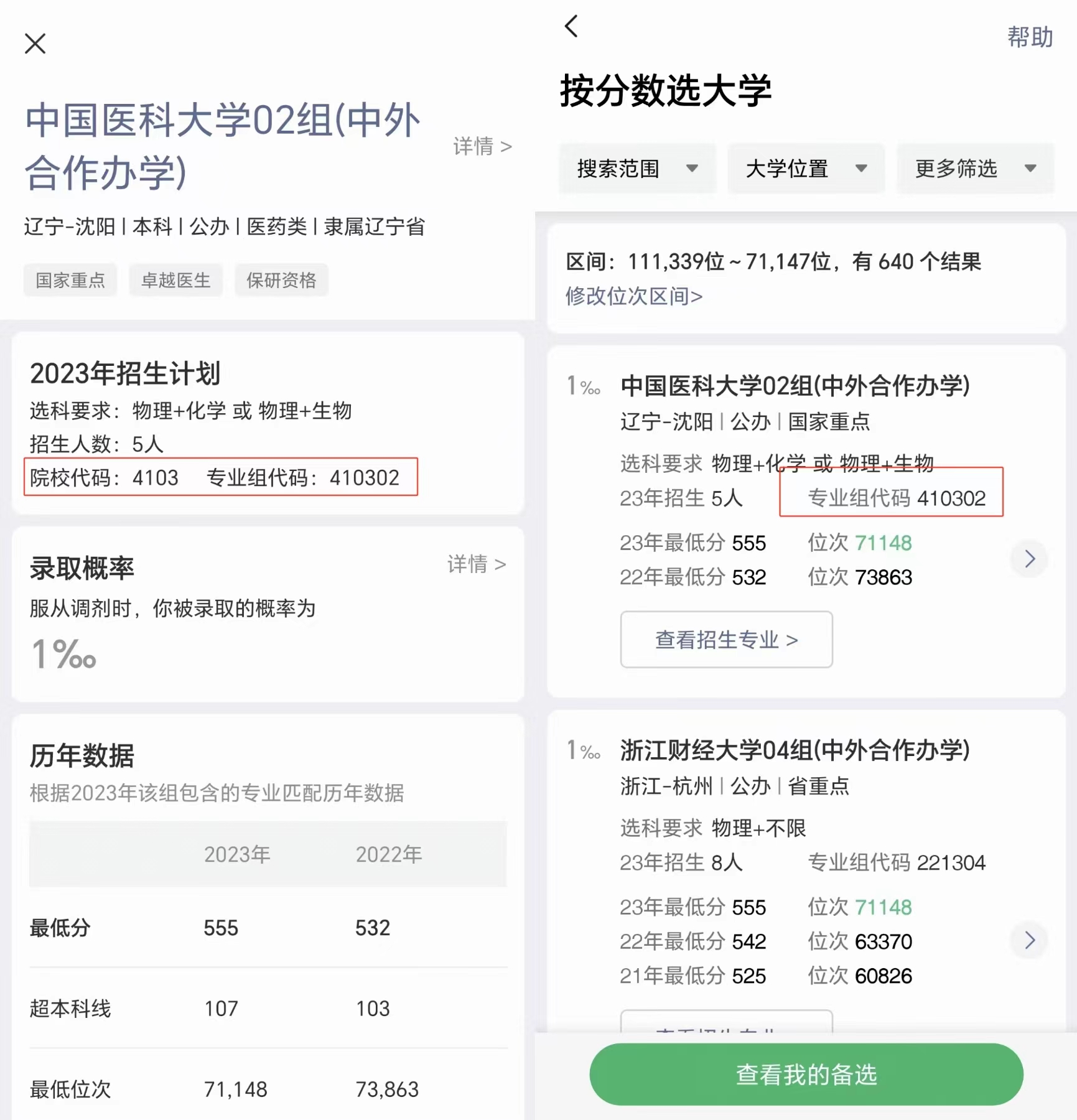Select the 保研资格 tag

(x=281, y=279)
